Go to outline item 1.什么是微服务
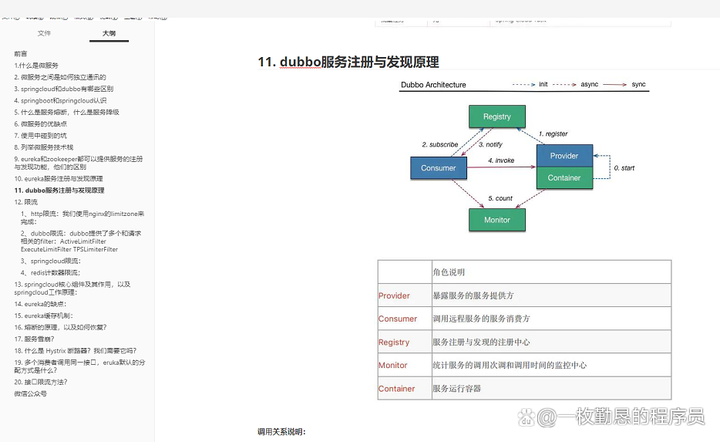720x442 pixels. click(36, 65)
